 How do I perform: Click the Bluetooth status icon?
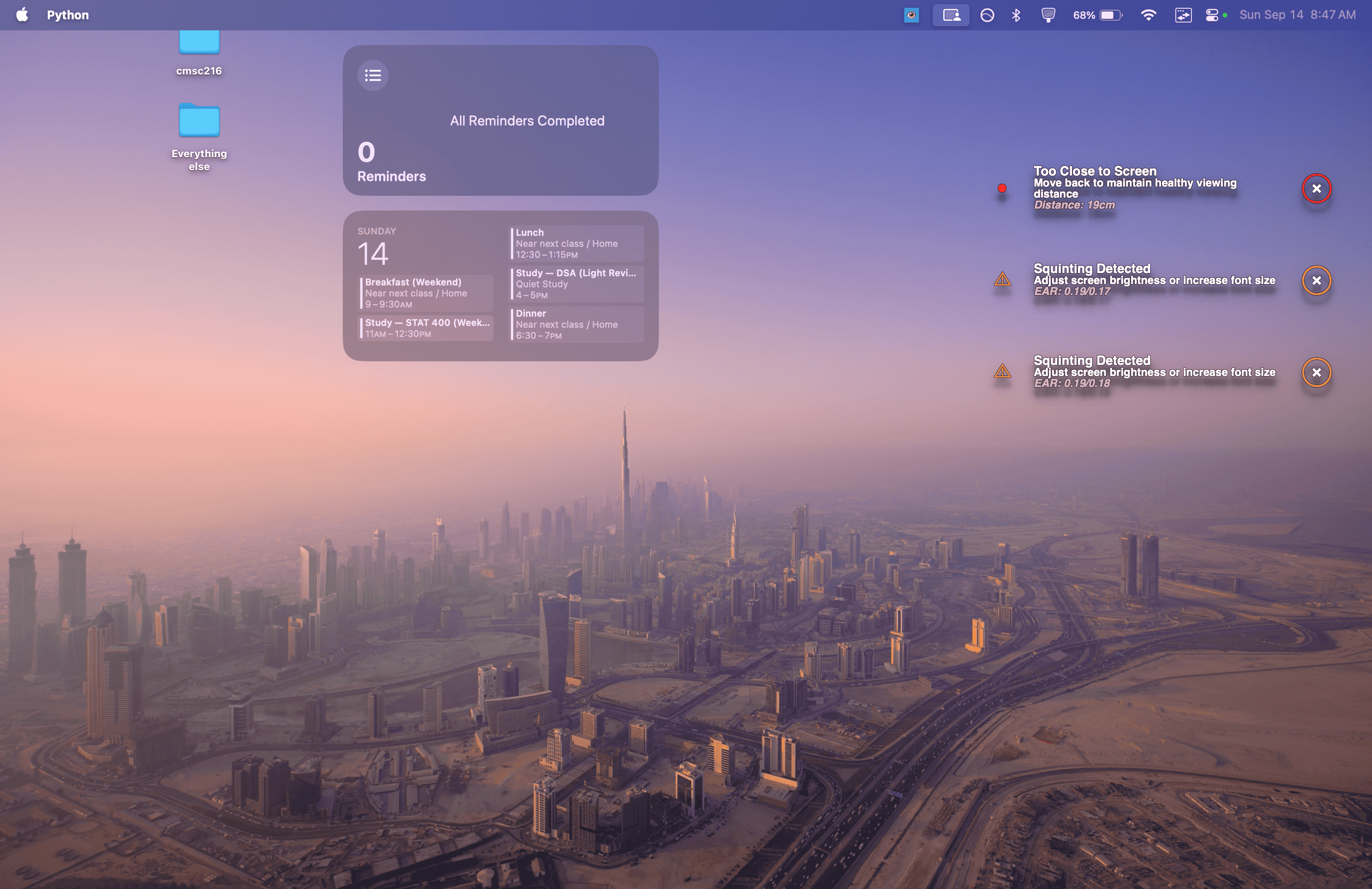click(1016, 15)
